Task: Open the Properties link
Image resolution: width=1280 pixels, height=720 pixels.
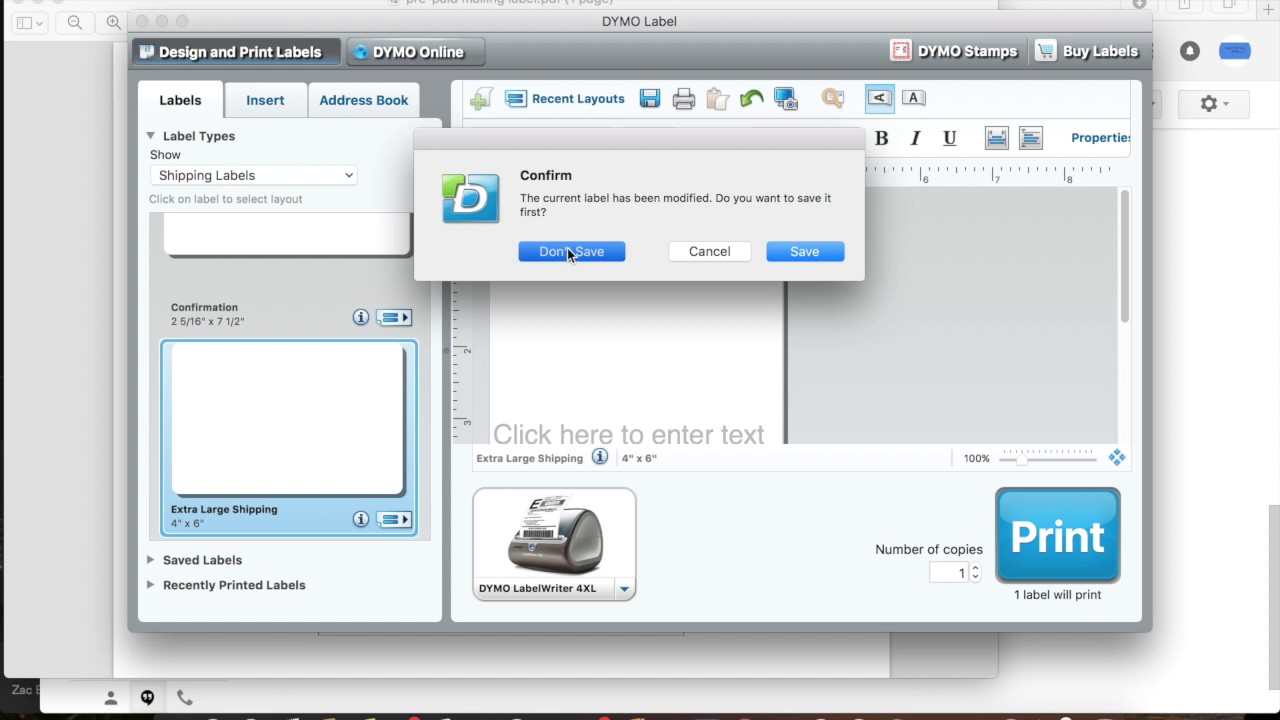Action: click(1101, 138)
